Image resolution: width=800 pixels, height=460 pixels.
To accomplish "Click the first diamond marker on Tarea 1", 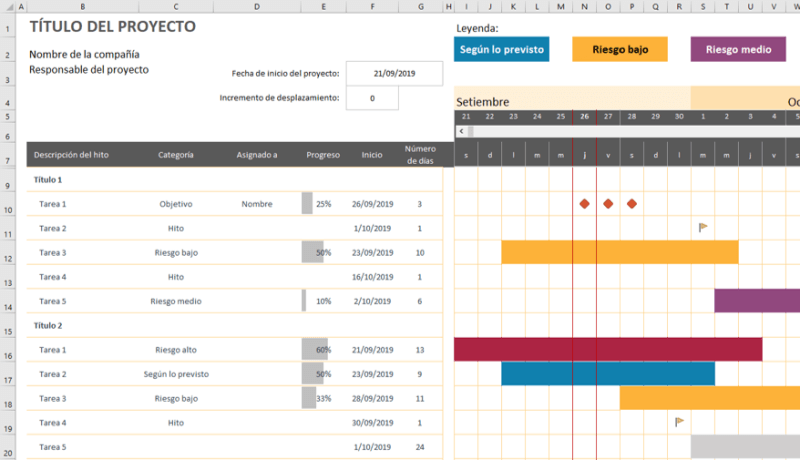I will click(x=584, y=204).
